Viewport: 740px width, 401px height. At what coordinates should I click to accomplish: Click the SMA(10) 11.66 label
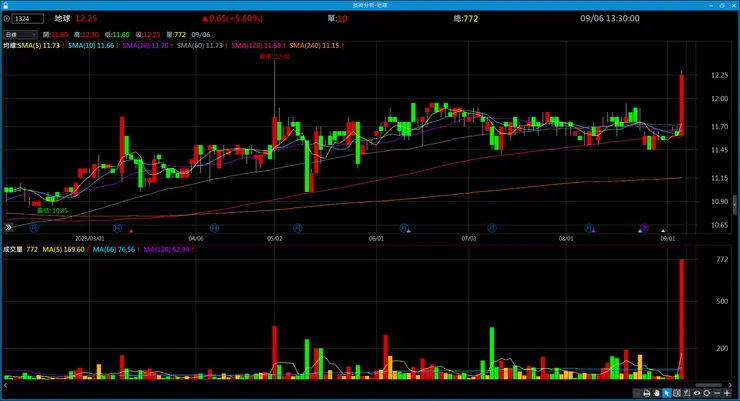pyautogui.click(x=91, y=46)
